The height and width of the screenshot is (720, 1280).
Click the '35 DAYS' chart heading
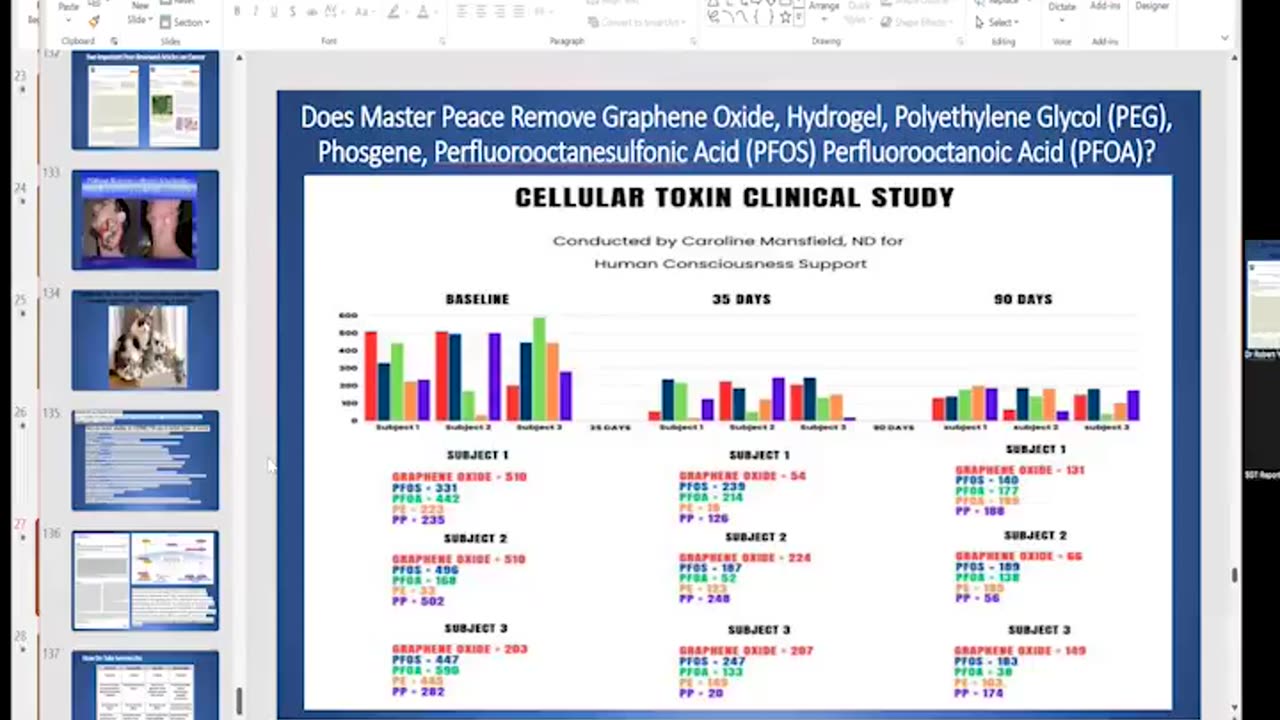(741, 299)
